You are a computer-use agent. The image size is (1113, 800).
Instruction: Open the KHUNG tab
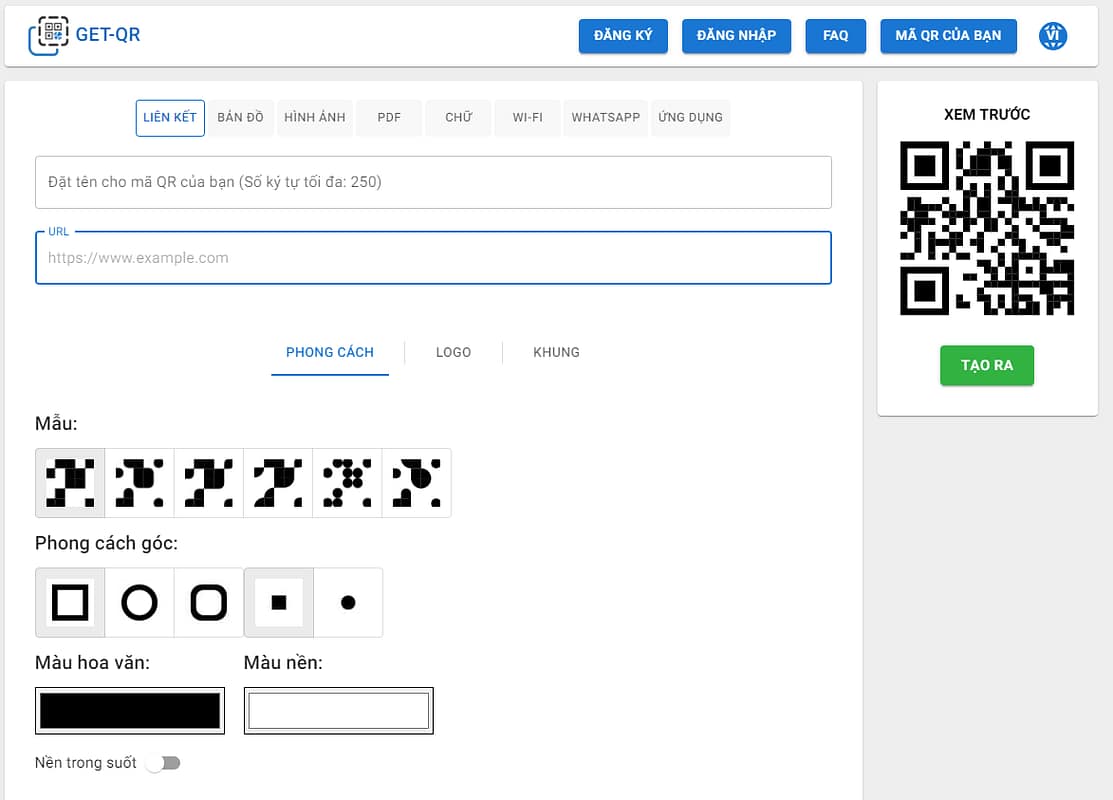(556, 353)
